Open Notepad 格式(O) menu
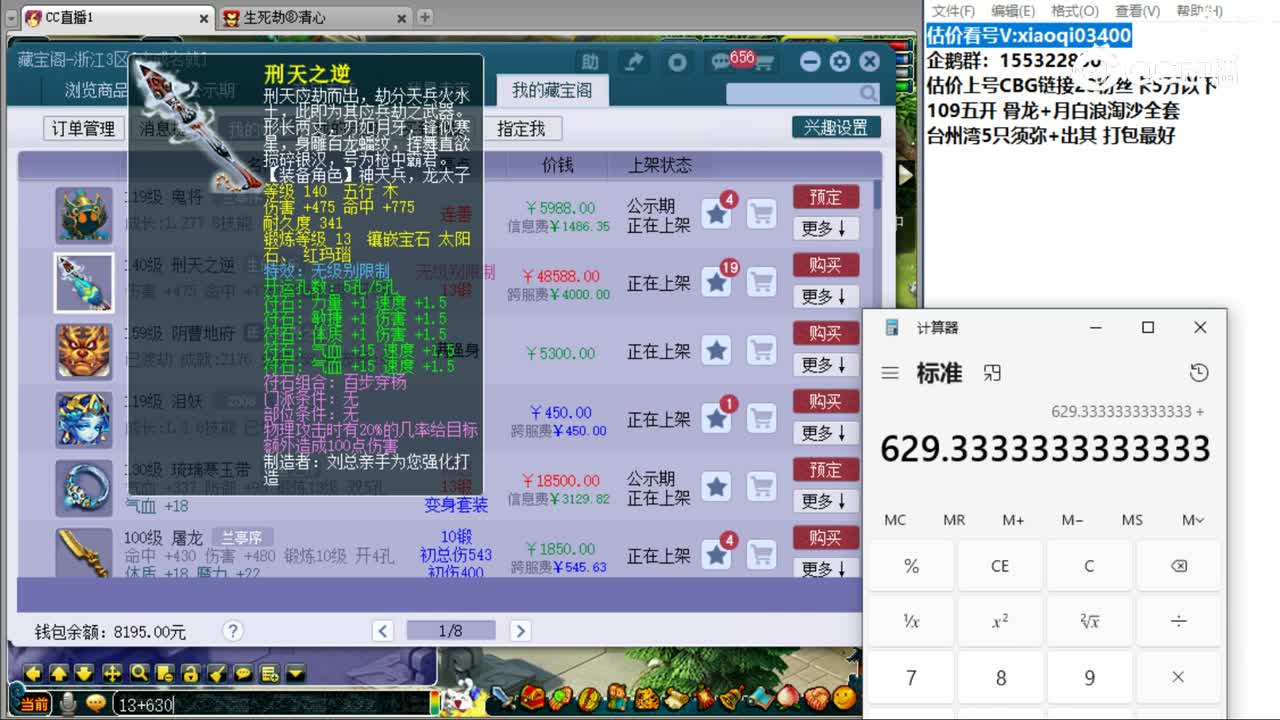This screenshot has width=1280, height=720. click(x=1075, y=10)
